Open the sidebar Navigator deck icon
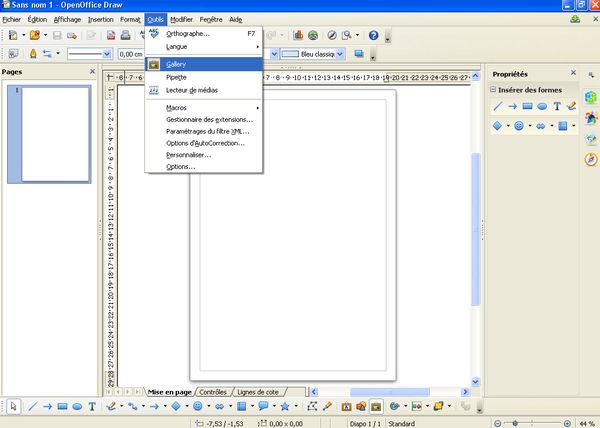The height and width of the screenshot is (428, 600). click(x=591, y=159)
